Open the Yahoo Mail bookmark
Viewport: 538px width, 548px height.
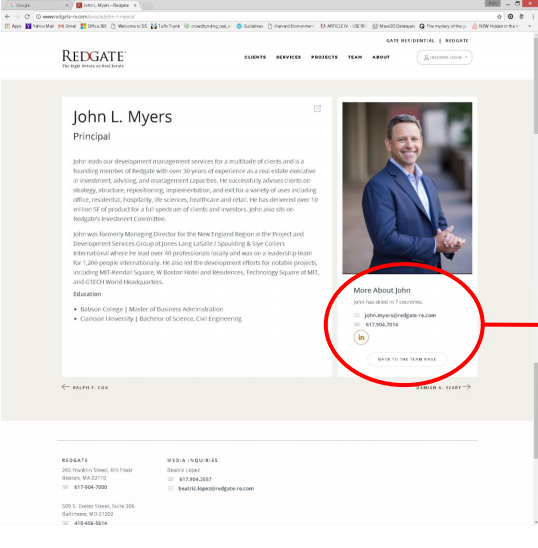click(x=40, y=26)
